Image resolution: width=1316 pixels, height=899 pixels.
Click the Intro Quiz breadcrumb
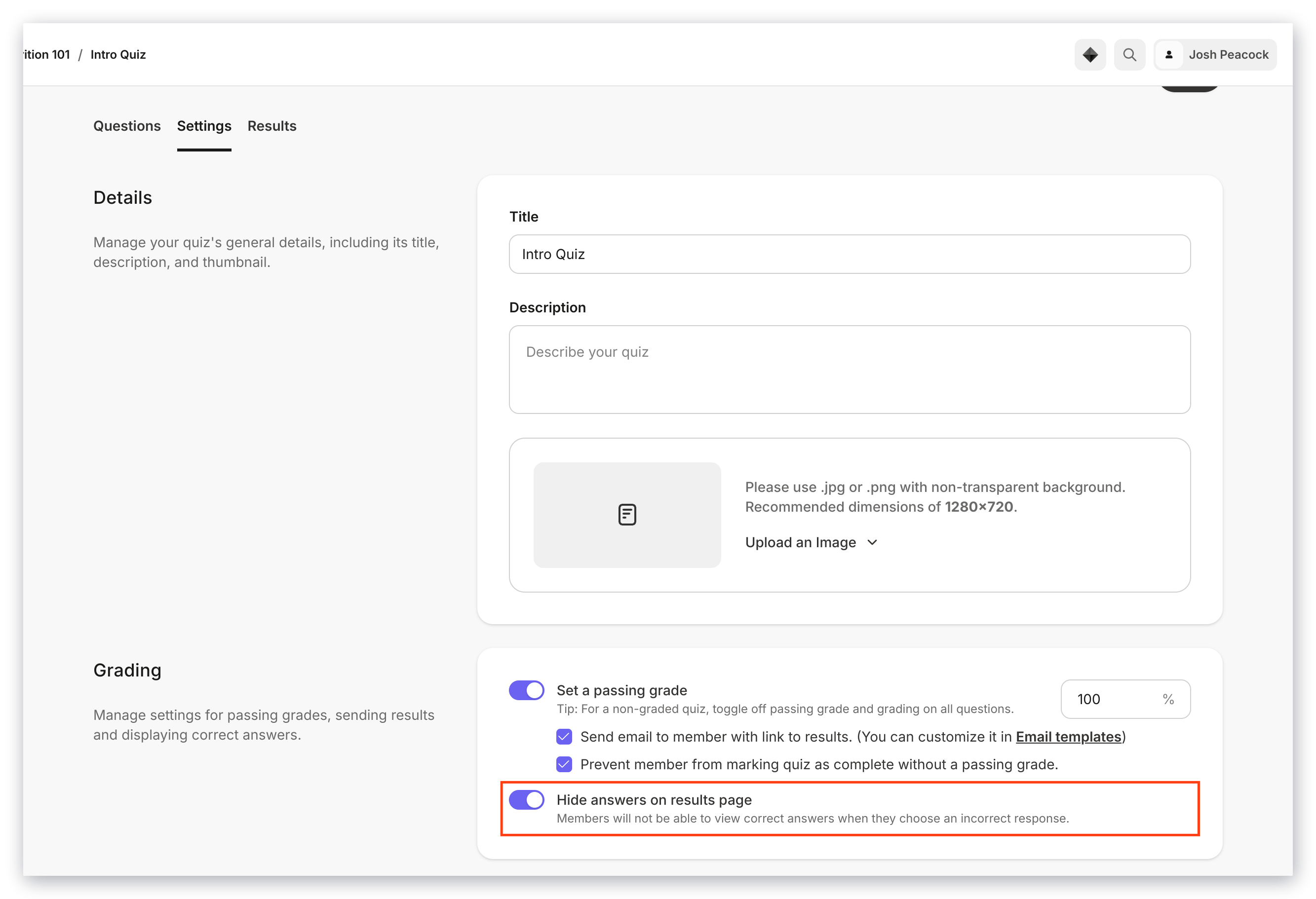coord(118,54)
